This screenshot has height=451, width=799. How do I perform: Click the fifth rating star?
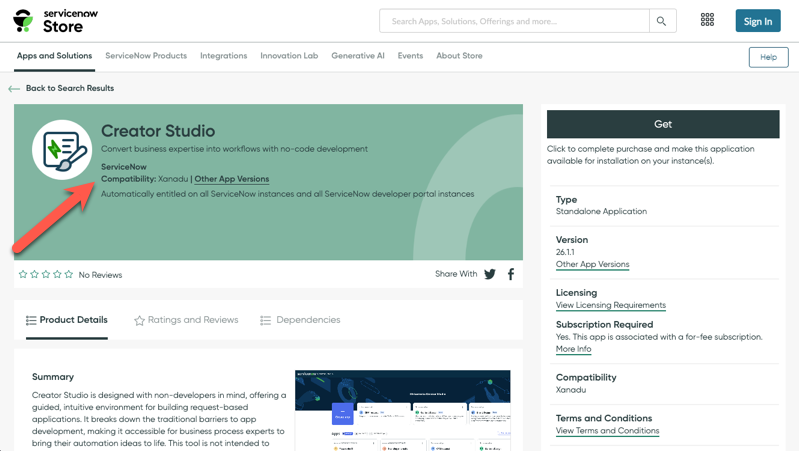tap(69, 274)
